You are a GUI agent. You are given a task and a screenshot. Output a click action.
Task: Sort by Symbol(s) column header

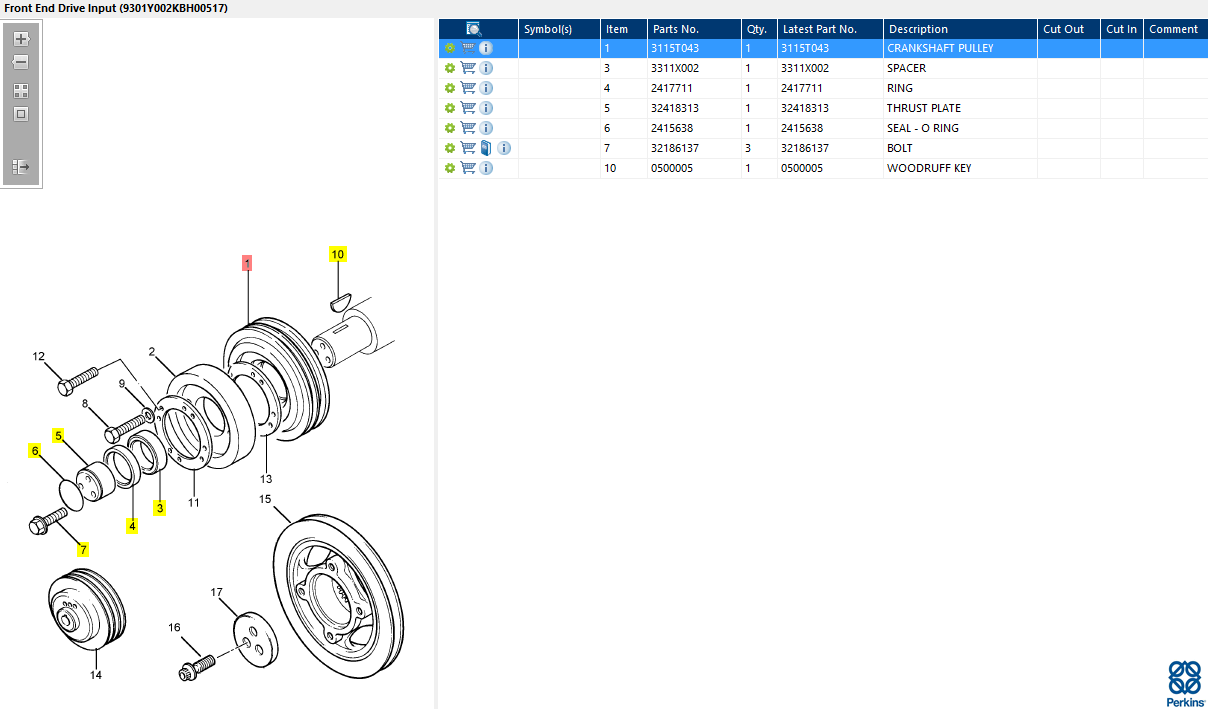(x=559, y=29)
